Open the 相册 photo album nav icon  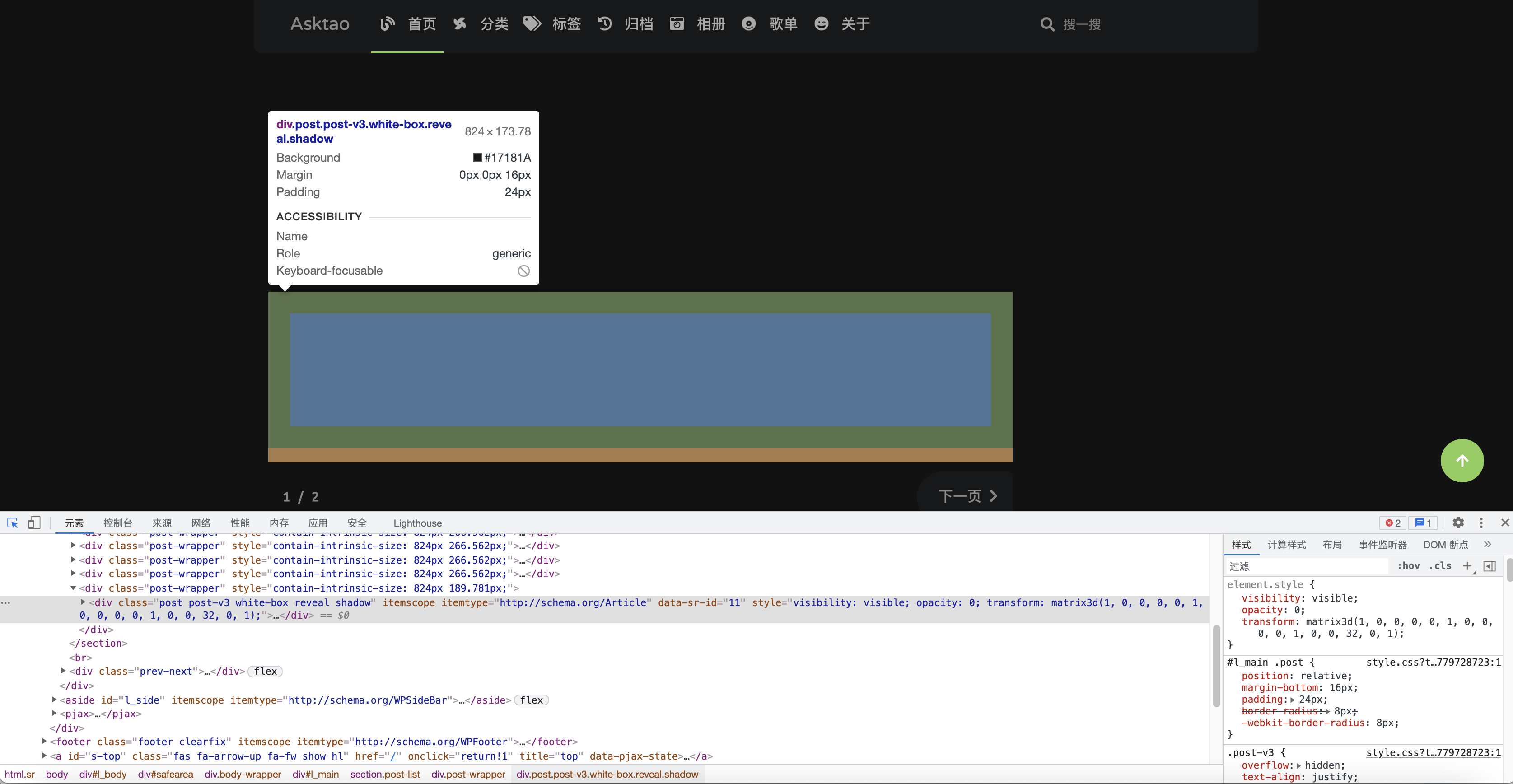[x=677, y=24]
